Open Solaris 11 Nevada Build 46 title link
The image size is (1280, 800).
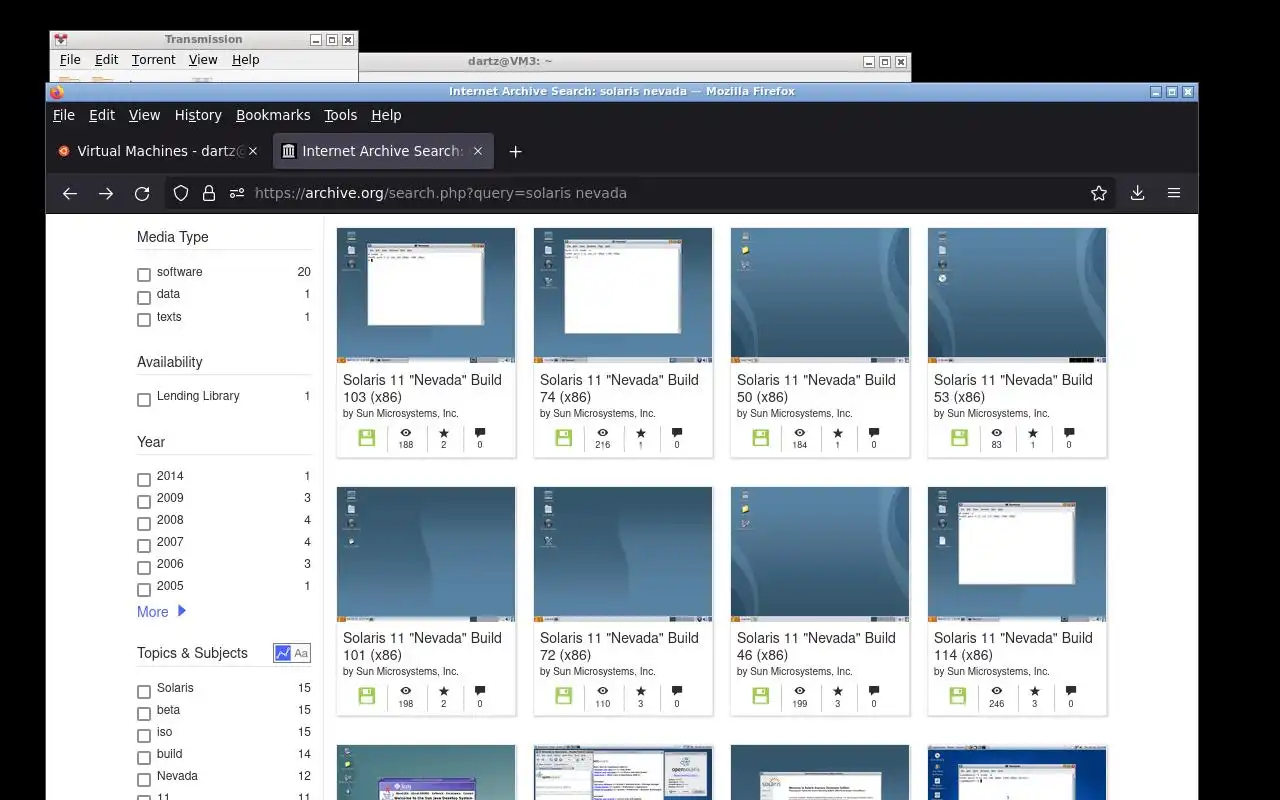click(x=816, y=646)
